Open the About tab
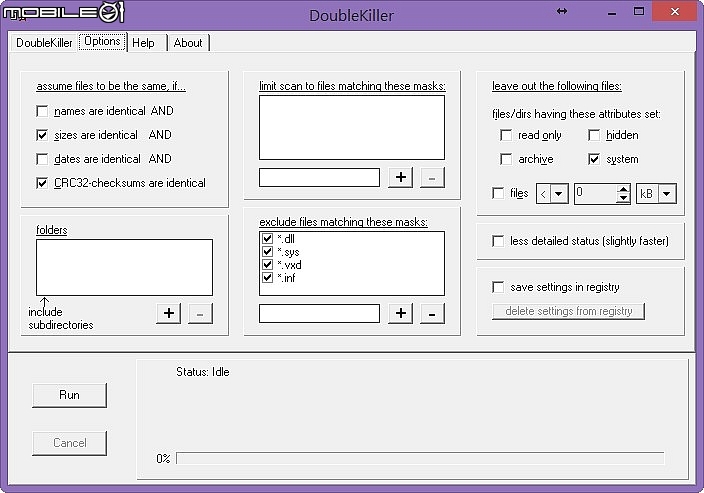The width and height of the screenshot is (704, 493). pos(188,43)
